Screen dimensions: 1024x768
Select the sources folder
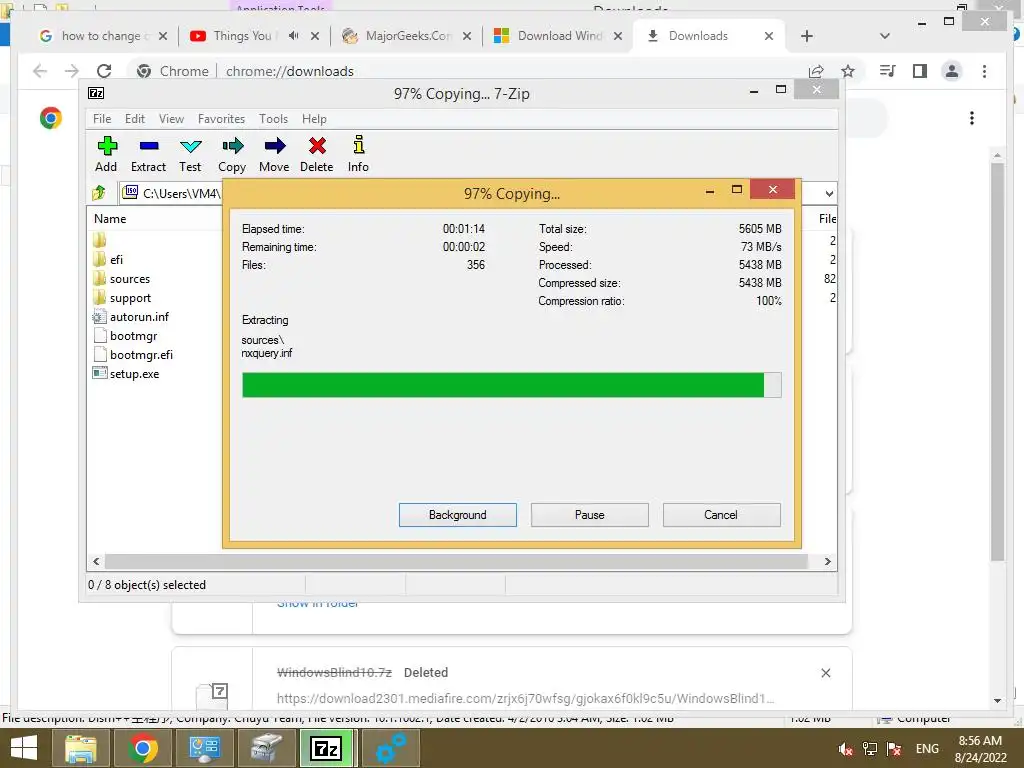point(130,279)
